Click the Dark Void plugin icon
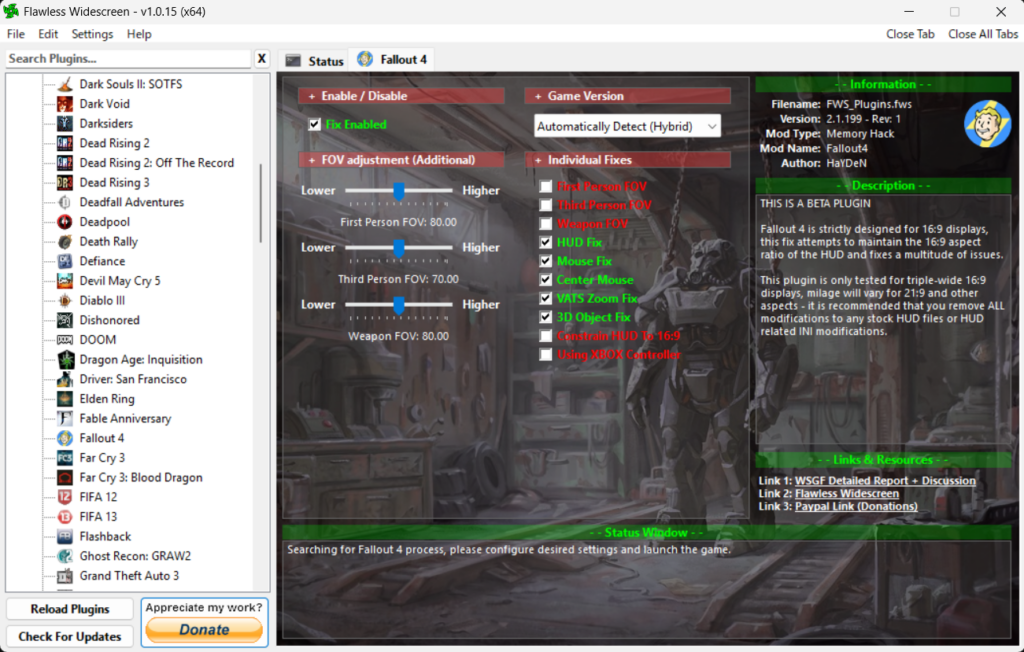Screen dimensions: 1024x652 tap(65, 104)
